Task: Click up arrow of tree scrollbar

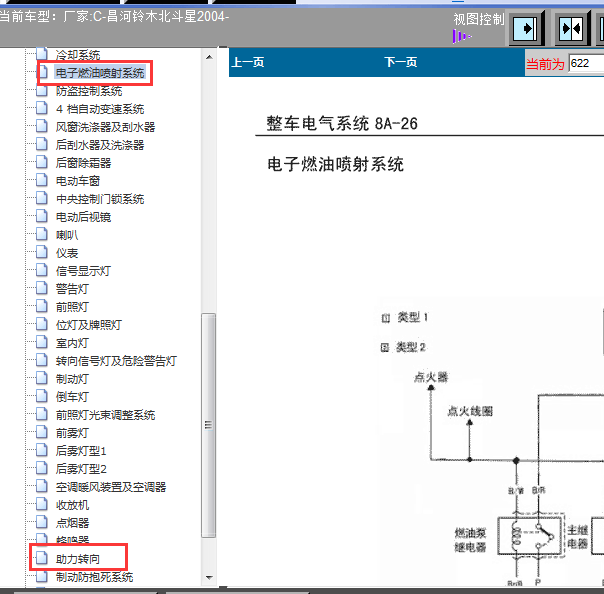Action: (209, 57)
